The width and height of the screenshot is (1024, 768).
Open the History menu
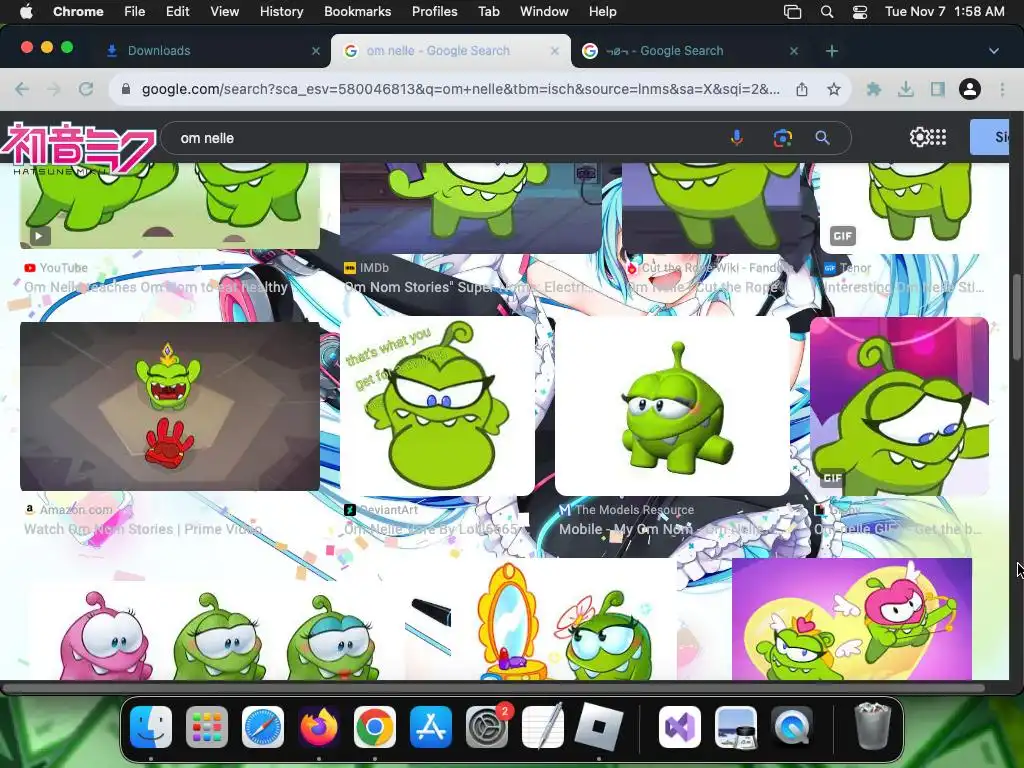click(281, 12)
